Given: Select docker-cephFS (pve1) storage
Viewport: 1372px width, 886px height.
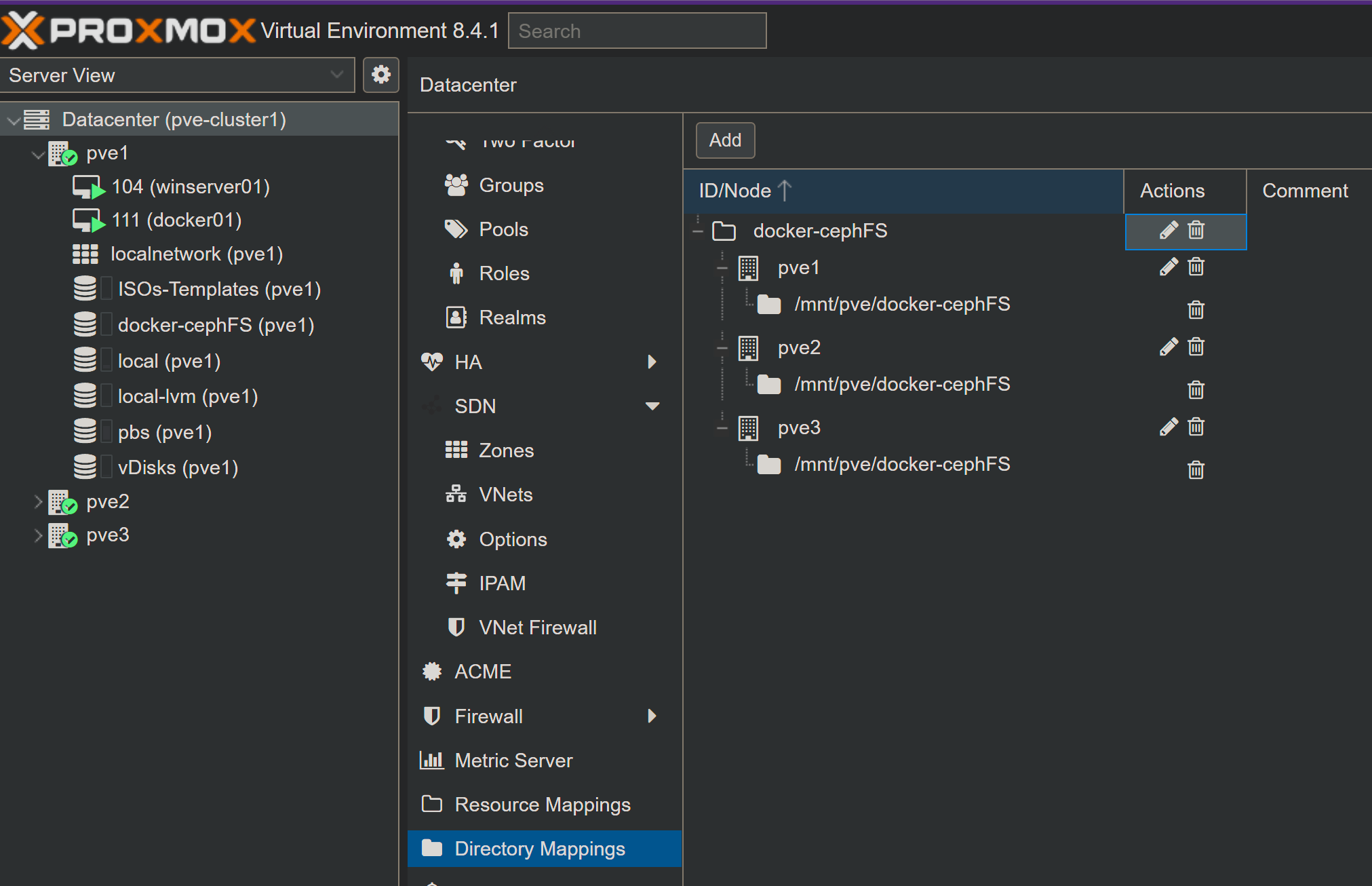Looking at the screenshot, I should tap(216, 325).
